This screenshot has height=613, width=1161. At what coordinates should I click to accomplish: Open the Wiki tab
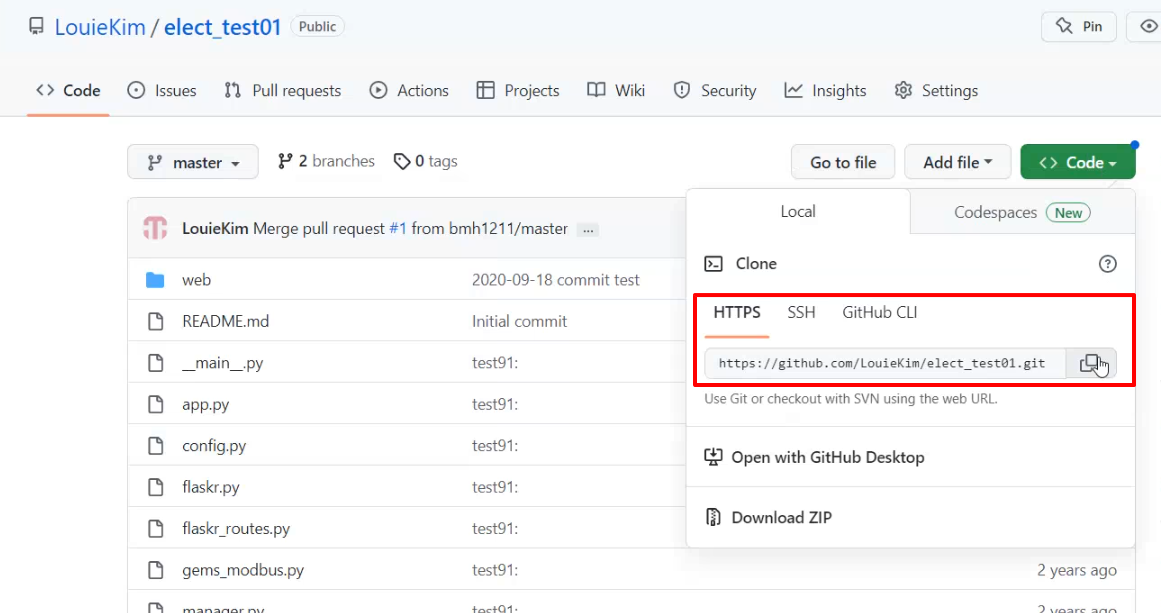[616, 90]
